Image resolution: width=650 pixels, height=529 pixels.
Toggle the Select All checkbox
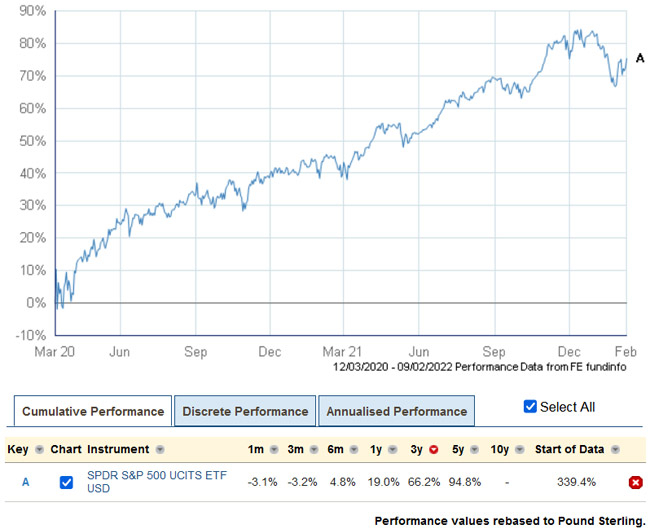[x=530, y=407]
